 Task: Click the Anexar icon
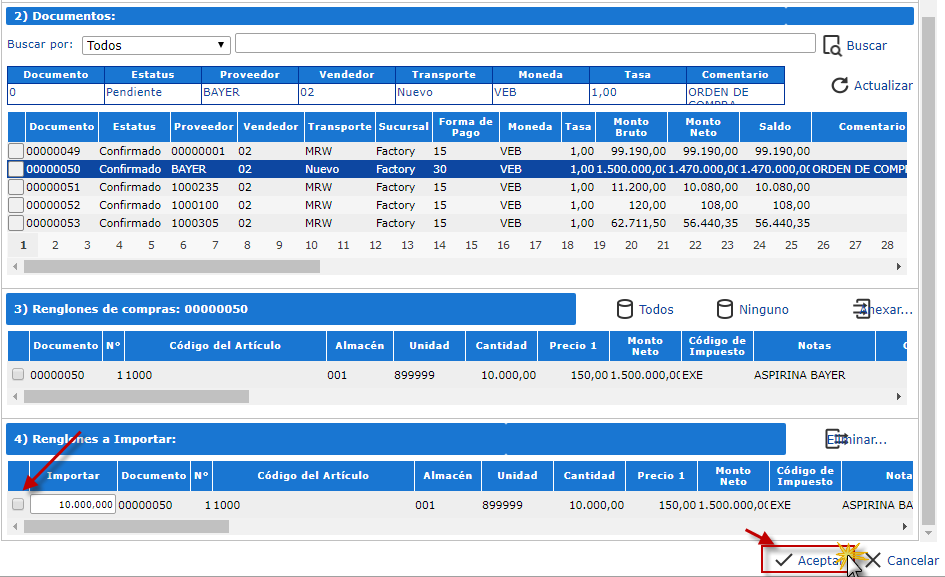[862, 309]
